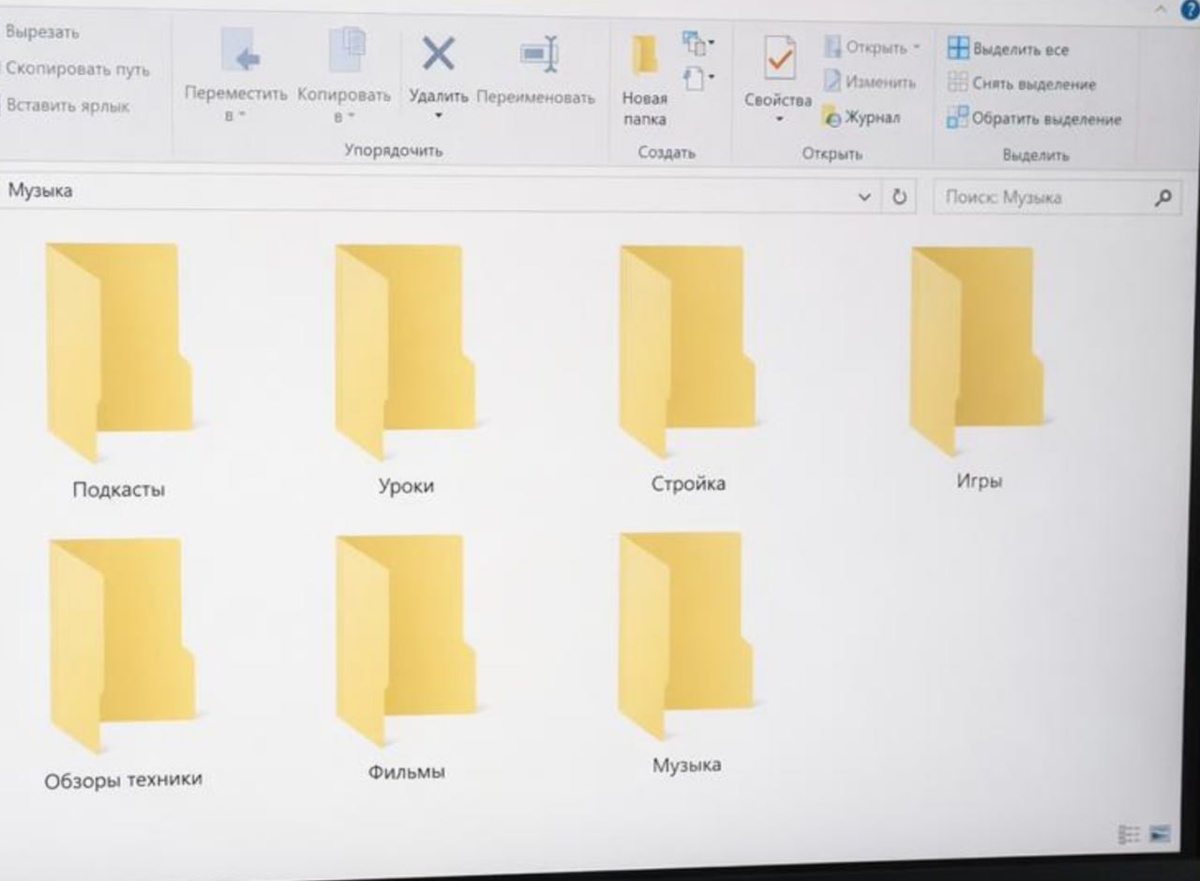Click the Копировать в icon
This screenshot has width=1200, height=881.
point(348,49)
